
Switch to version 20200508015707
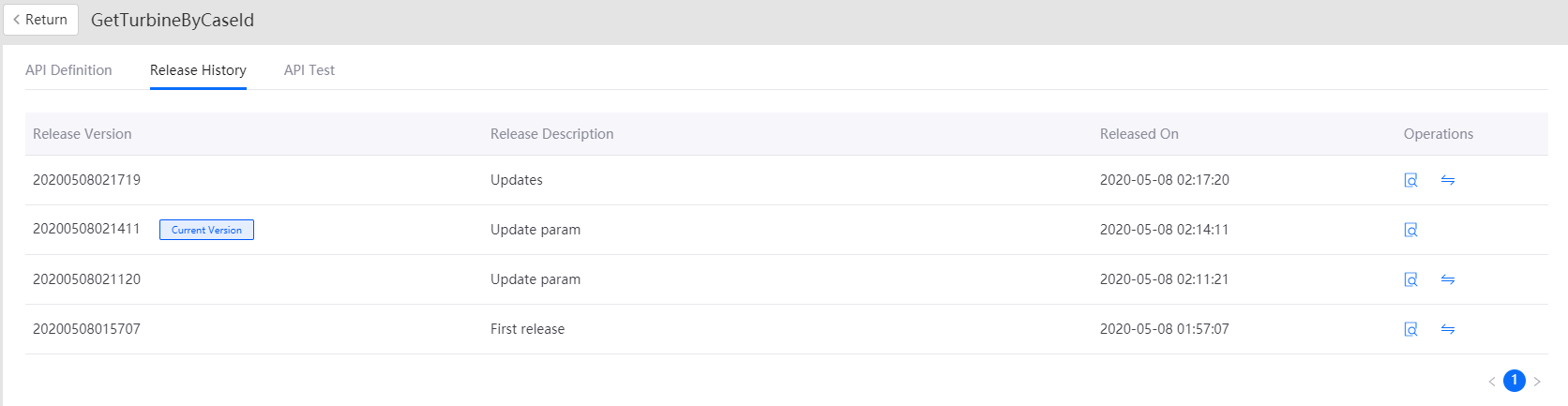(1448, 329)
